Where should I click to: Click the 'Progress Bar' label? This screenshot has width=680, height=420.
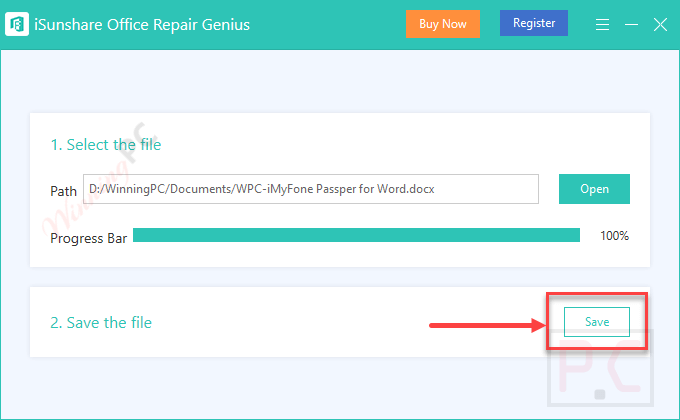pos(88,238)
